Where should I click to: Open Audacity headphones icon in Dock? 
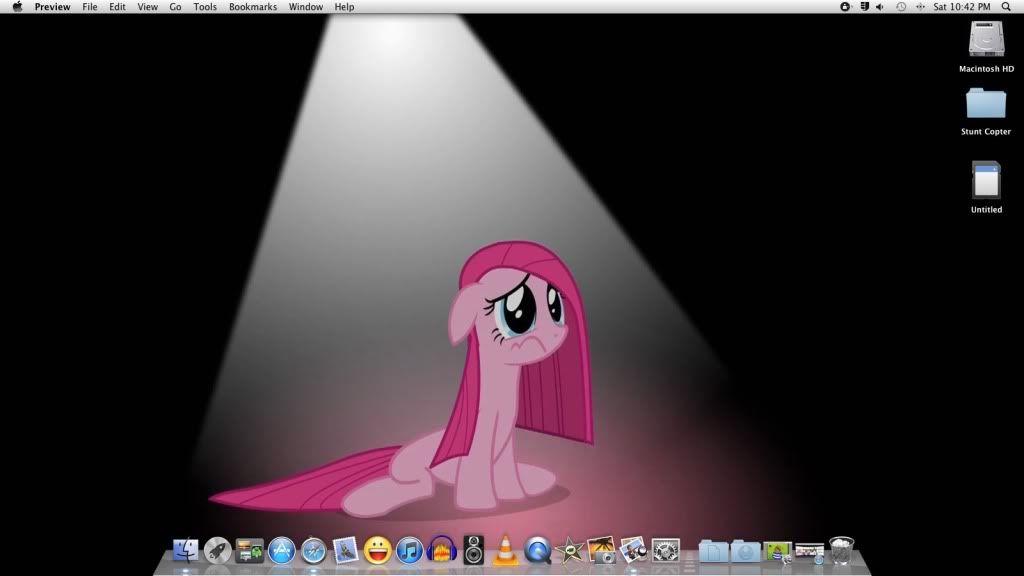[441, 551]
